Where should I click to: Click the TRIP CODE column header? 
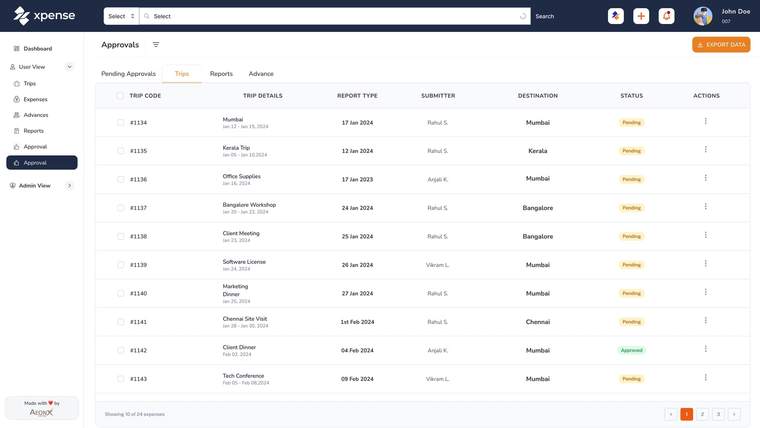[145, 95]
